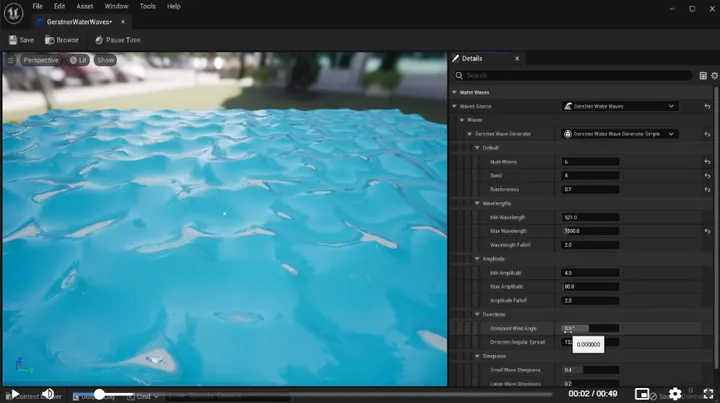Open Details panel settings gear
Screen dimensions: 720x403
[x=714, y=75]
